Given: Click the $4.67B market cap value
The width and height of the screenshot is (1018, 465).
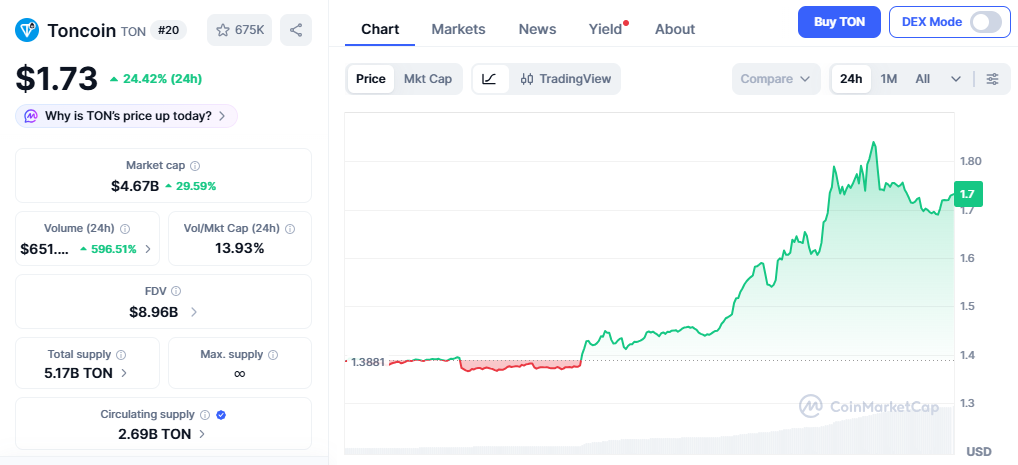Looking at the screenshot, I should (135, 186).
